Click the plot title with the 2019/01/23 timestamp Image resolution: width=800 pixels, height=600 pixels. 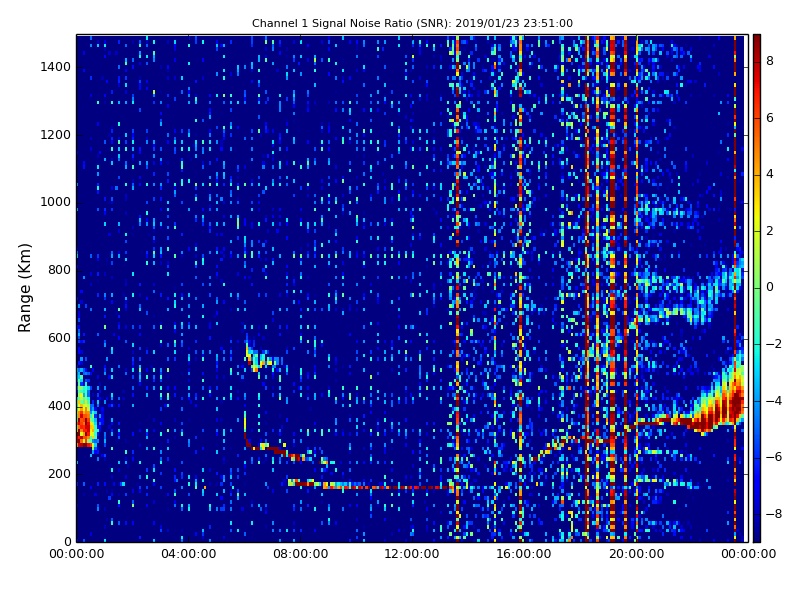[412, 23]
